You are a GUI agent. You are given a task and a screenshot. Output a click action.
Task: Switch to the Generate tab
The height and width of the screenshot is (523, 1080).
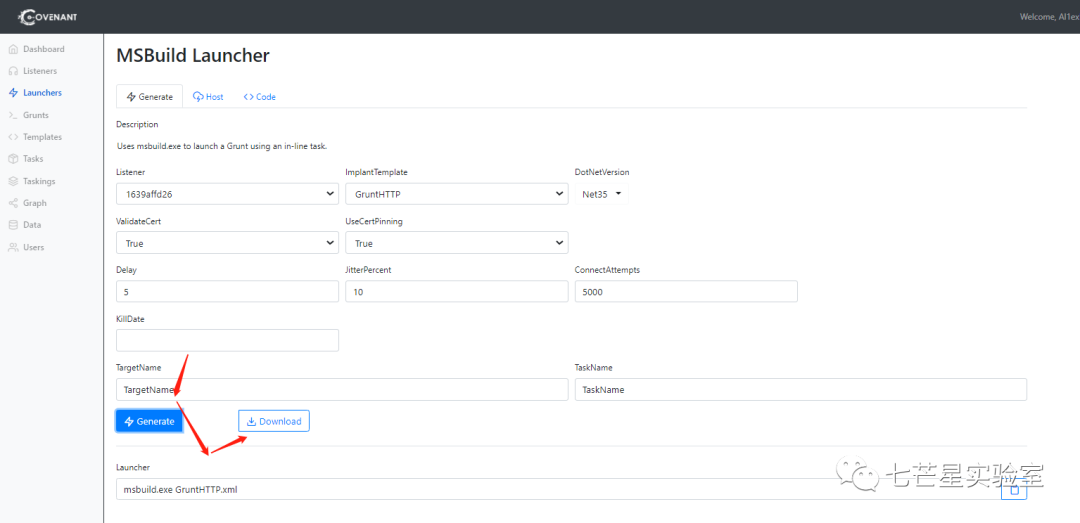click(x=149, y=97)
